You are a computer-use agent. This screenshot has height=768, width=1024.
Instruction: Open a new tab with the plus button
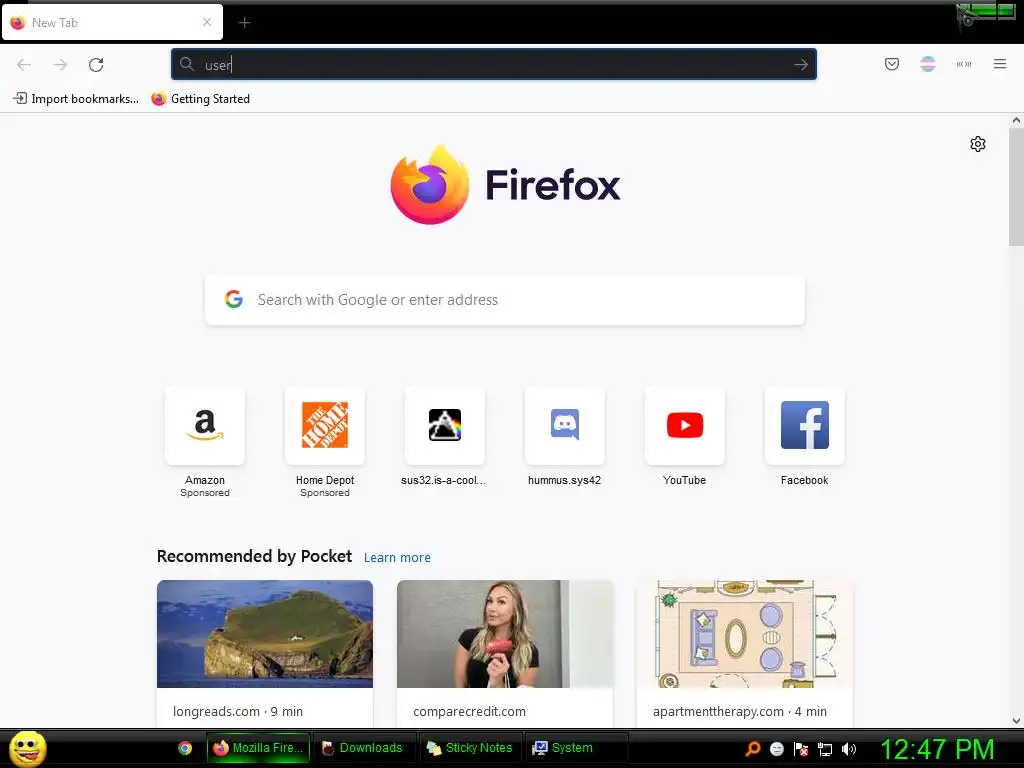(244, 23)
